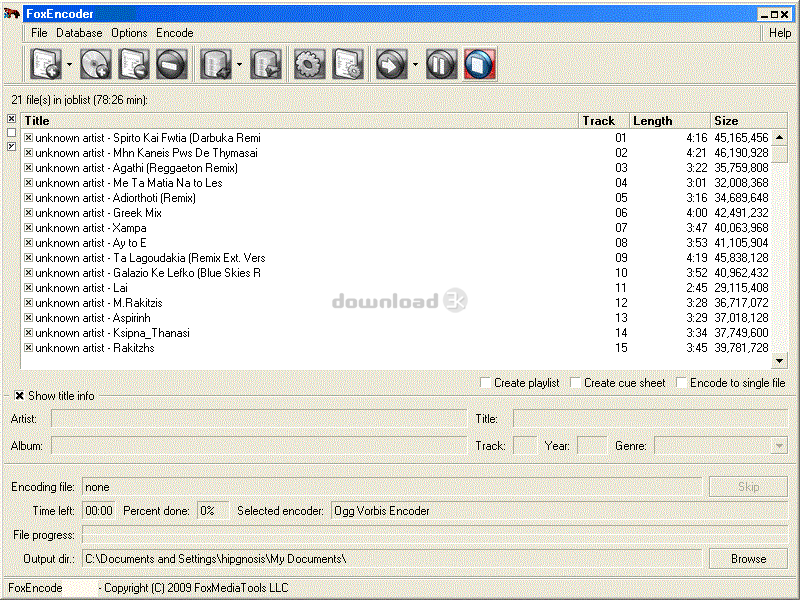Uncheck the Spirto Kai Fwtia track checkbox

pyautogui.click(x=29, y=138)
